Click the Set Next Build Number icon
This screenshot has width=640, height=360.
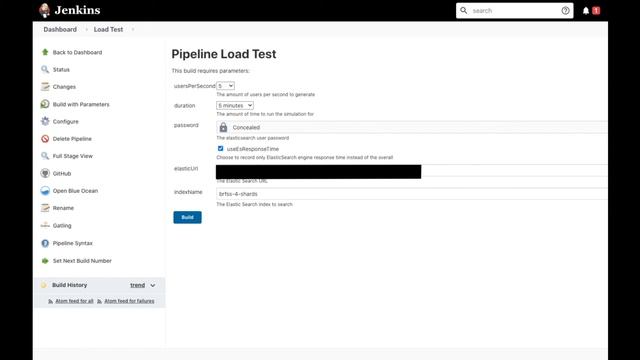tap(45, 260)
